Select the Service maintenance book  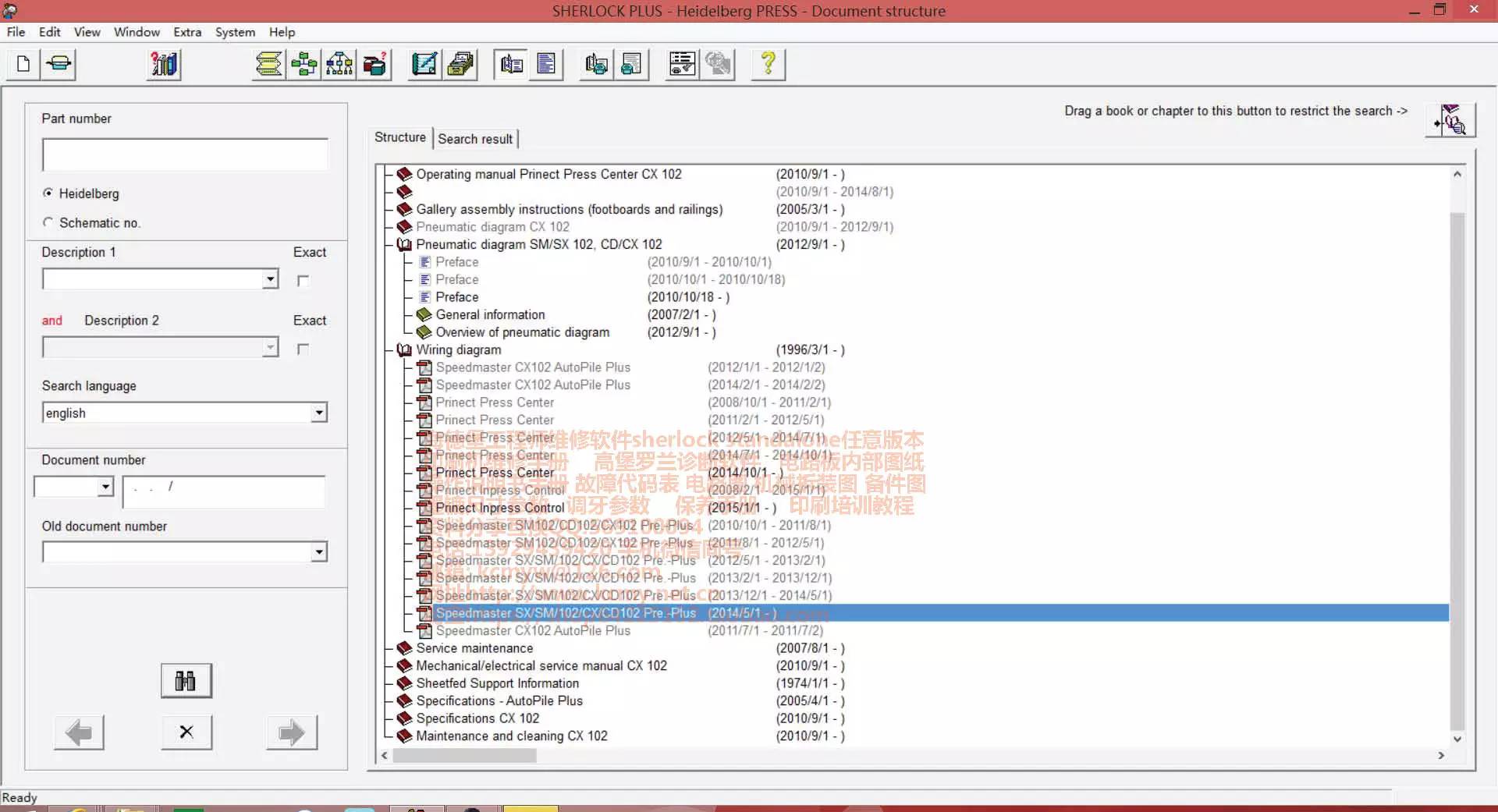tap(474, 648)
